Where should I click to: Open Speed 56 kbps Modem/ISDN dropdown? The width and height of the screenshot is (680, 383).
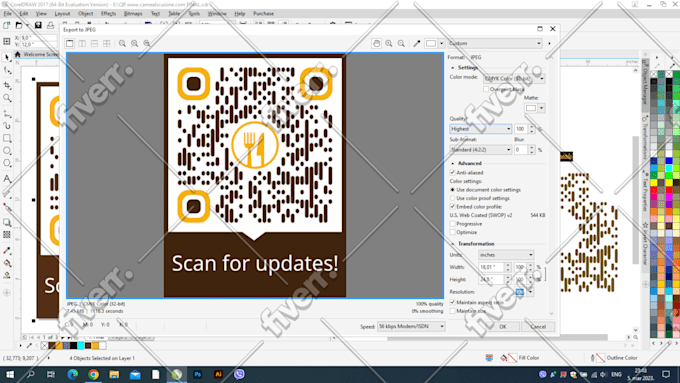pos(411,326)
